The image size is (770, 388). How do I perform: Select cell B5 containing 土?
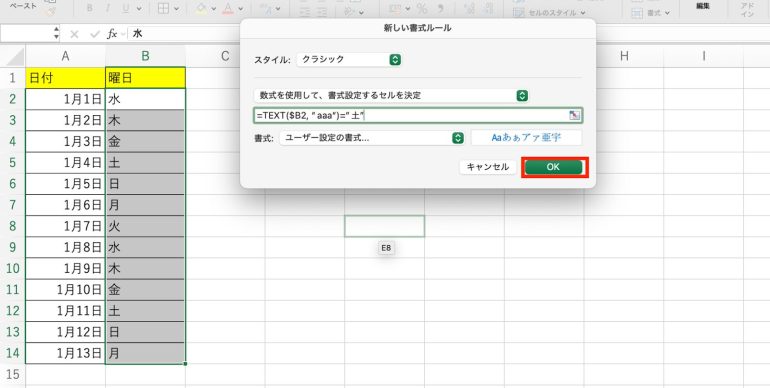145,163
